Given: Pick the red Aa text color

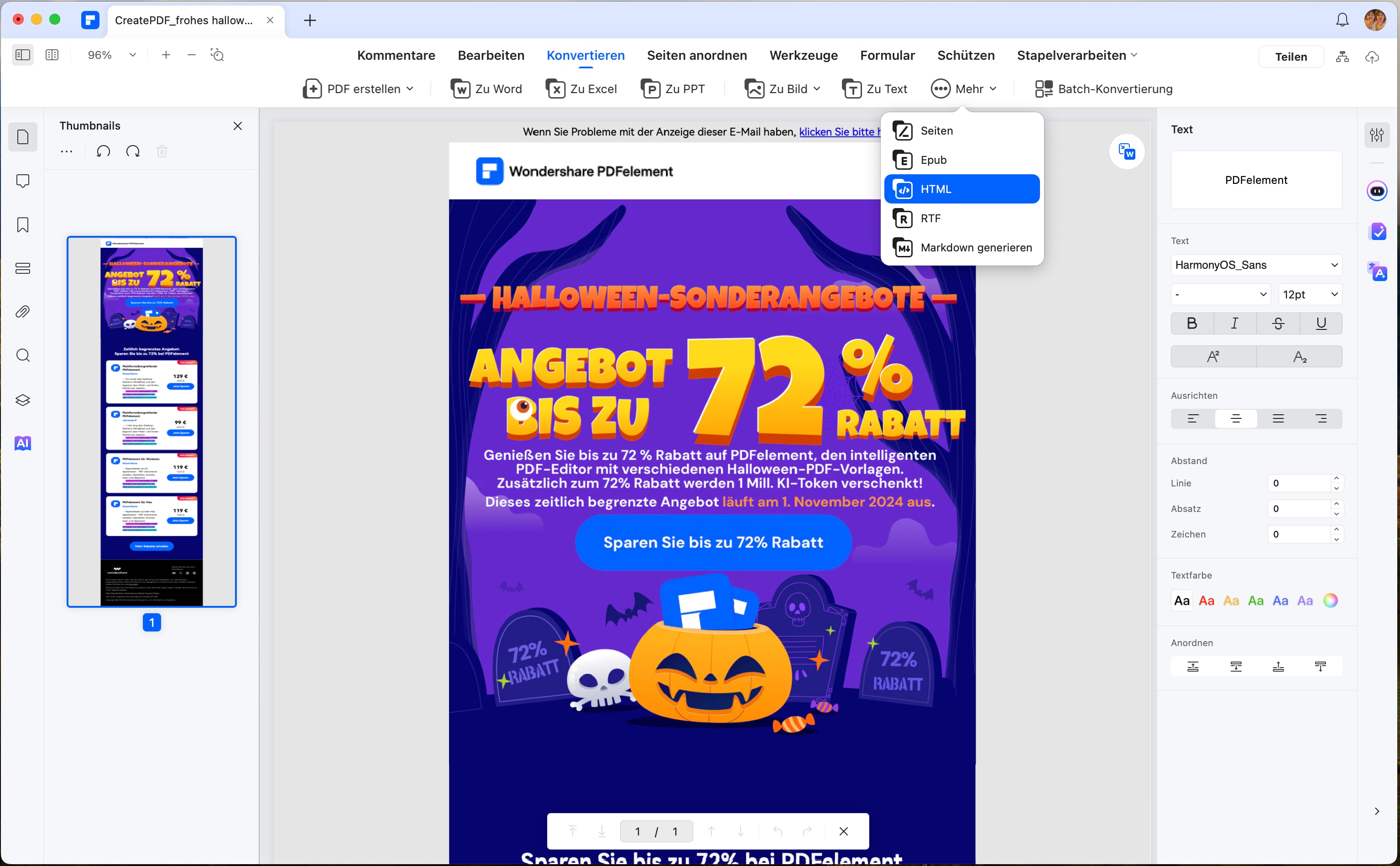Looking at the screenshot, I should click(1207, 600).
